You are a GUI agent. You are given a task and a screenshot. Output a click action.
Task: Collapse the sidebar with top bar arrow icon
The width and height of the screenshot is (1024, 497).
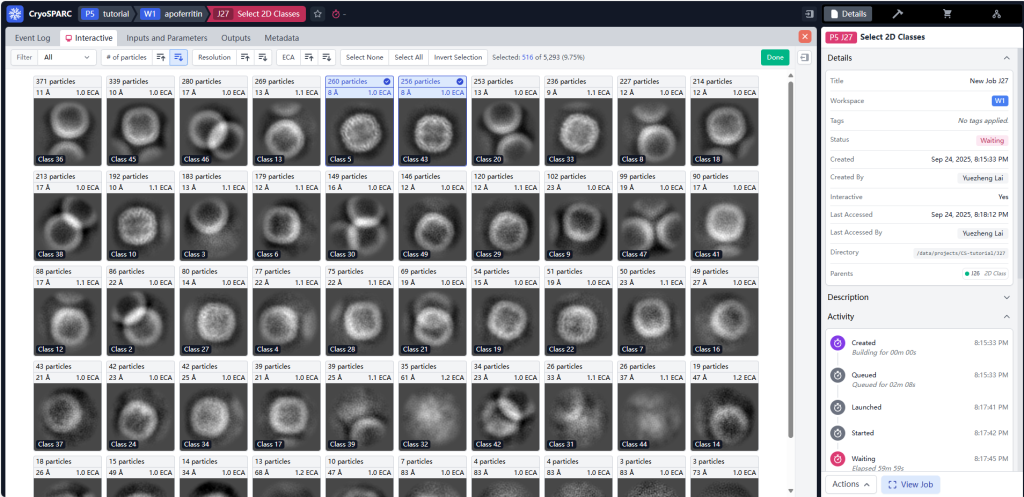808,14
